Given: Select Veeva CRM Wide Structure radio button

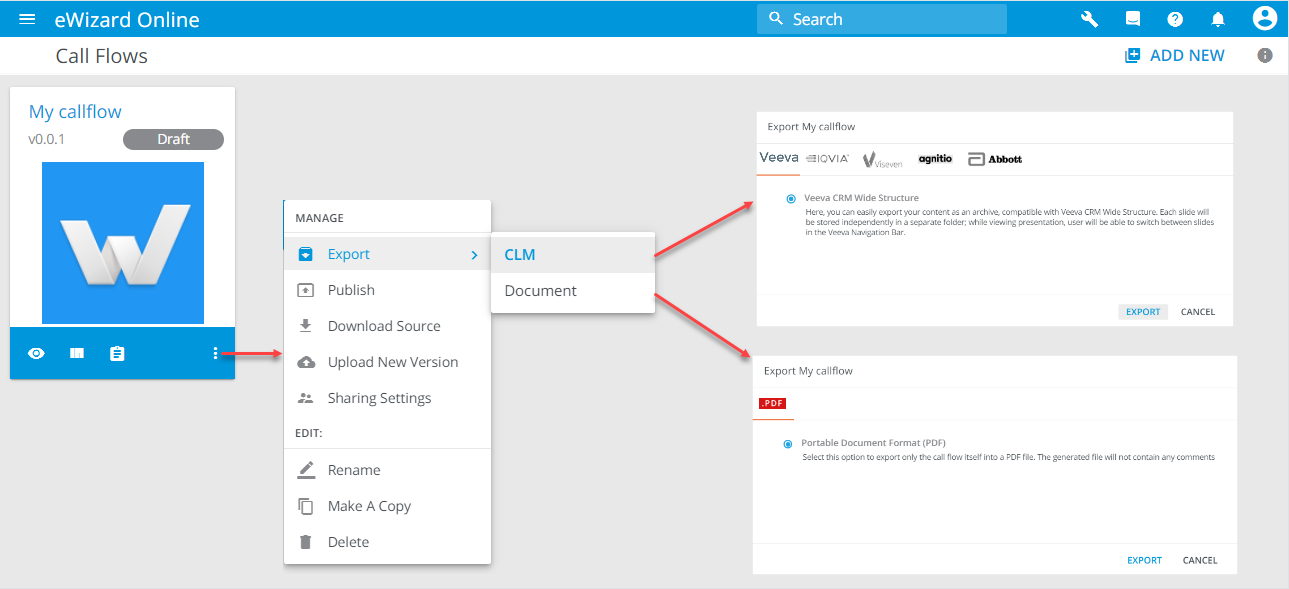Looking at the screenshot, I should [x=791, y=199].
